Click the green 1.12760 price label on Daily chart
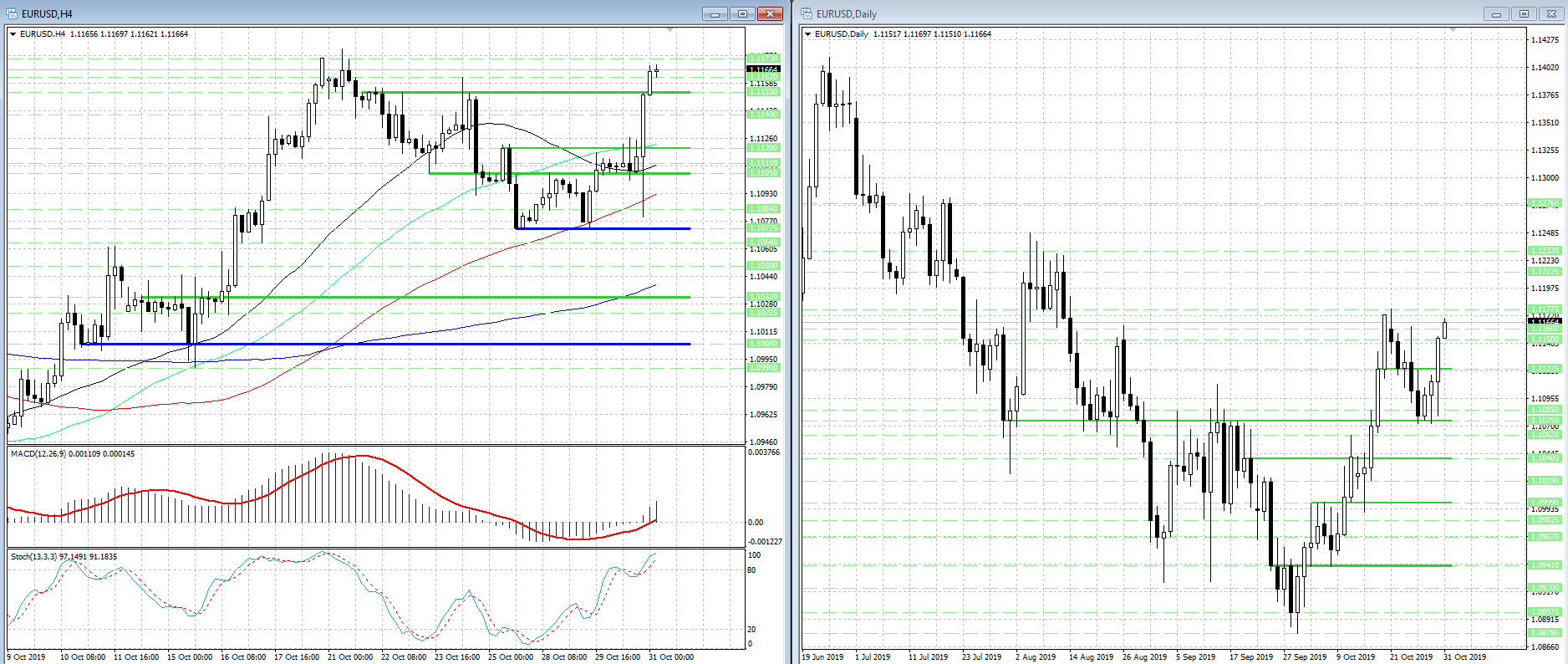Viewport: 1568px width, 664px height. 1544,203
